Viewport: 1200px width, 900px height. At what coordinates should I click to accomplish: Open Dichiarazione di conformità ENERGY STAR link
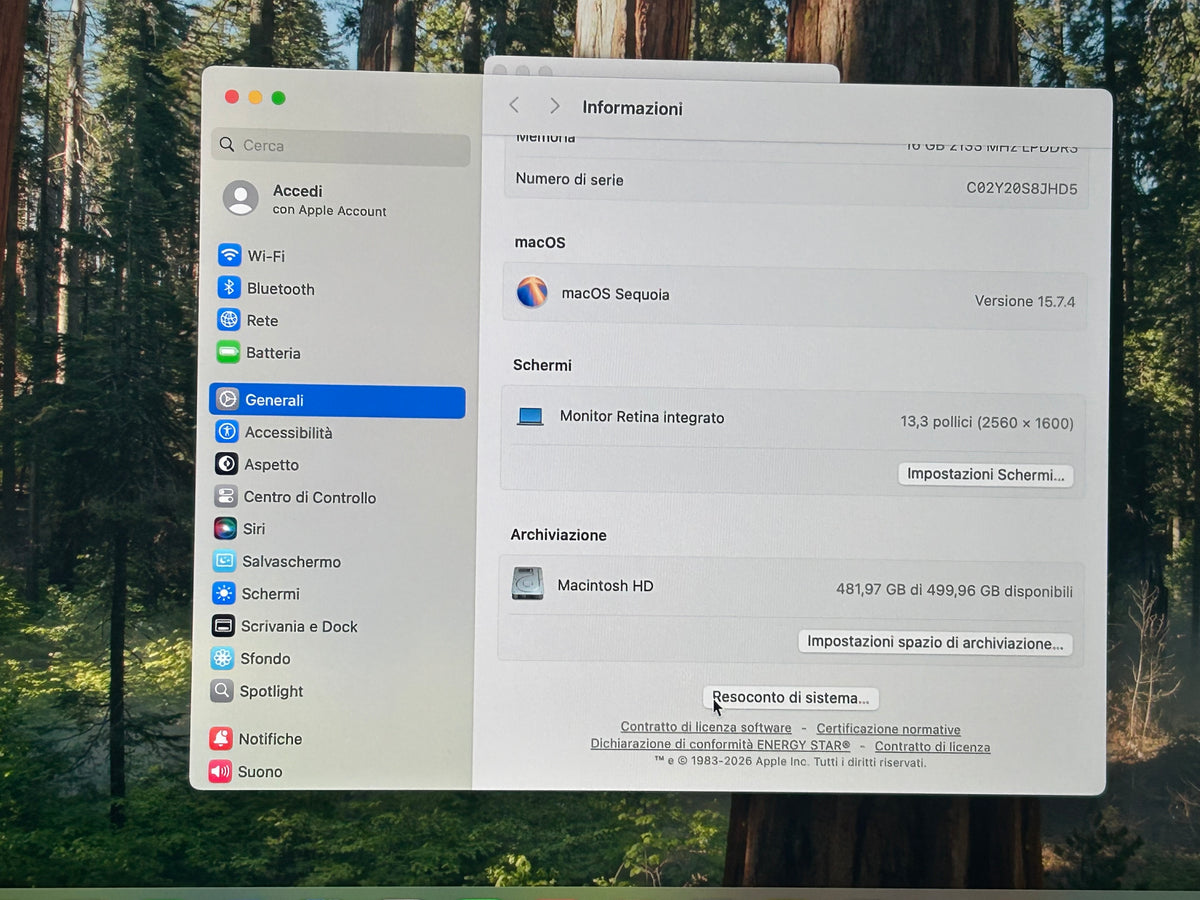point(720,745)
